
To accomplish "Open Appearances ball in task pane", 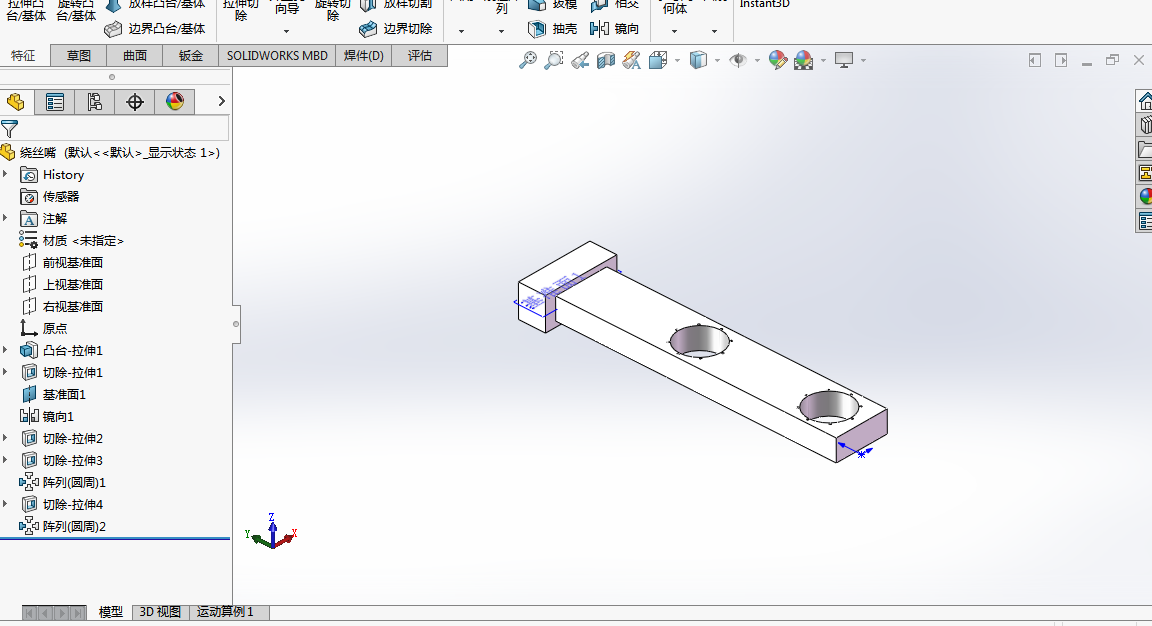I will click(x=1145, y=196).
